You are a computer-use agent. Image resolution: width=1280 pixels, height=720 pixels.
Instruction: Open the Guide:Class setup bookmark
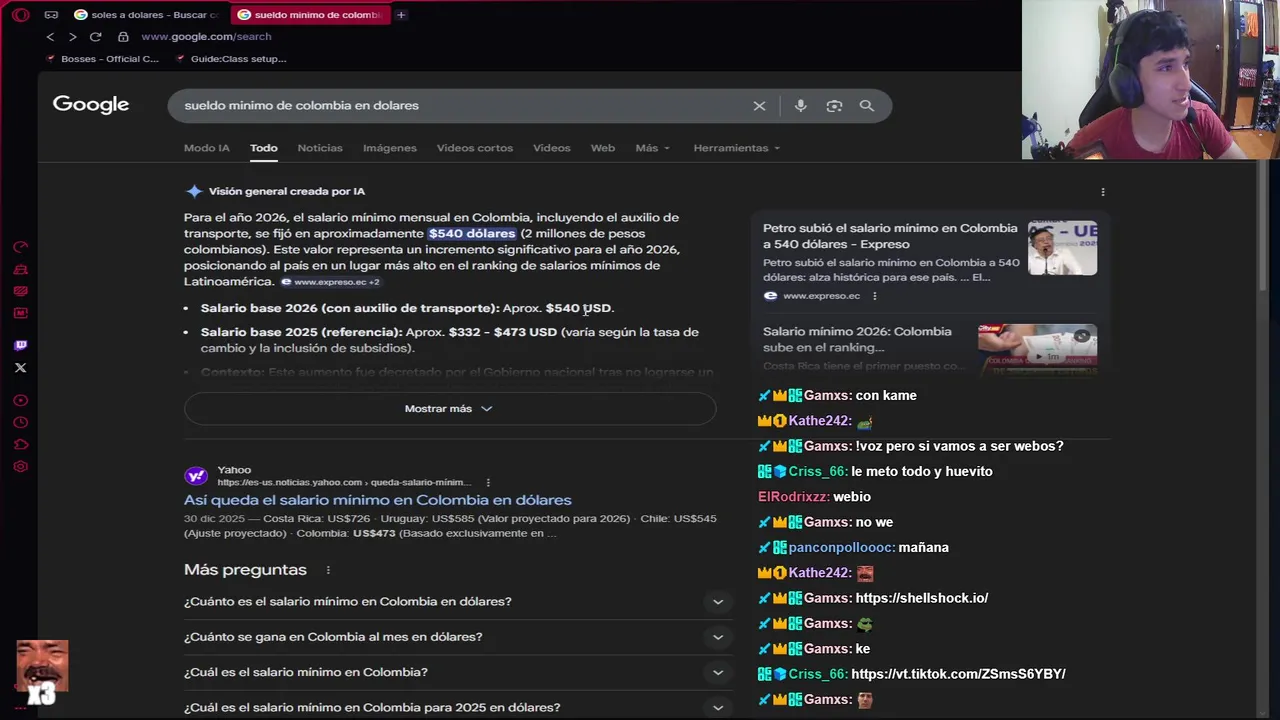point(231,59)
